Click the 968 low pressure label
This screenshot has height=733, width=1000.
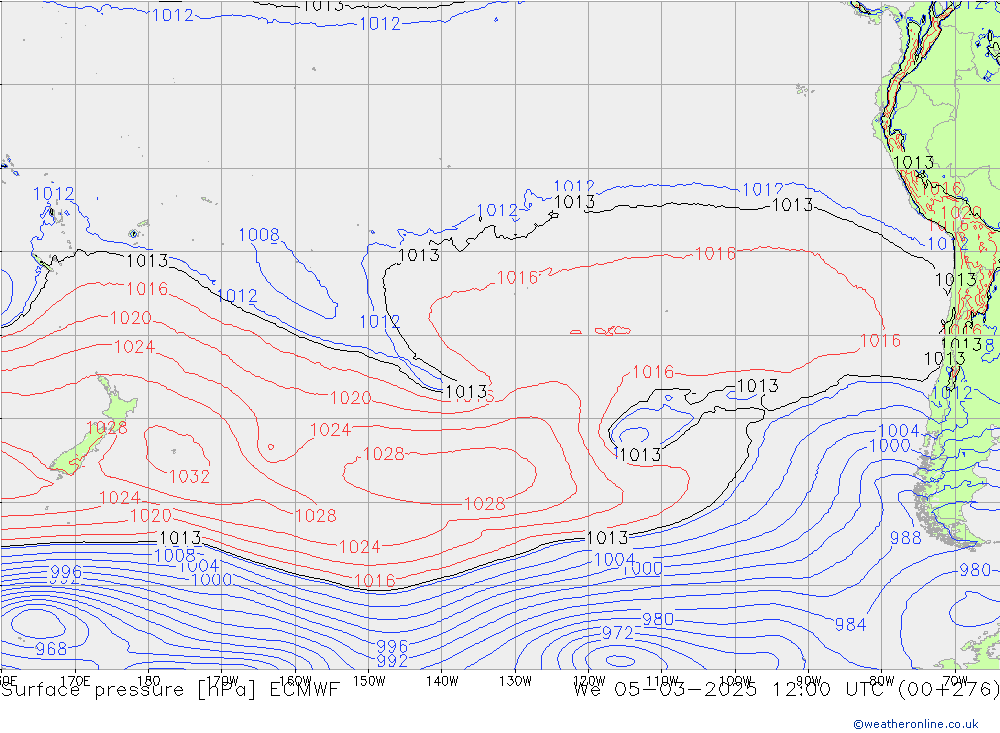tap(51, 649)
